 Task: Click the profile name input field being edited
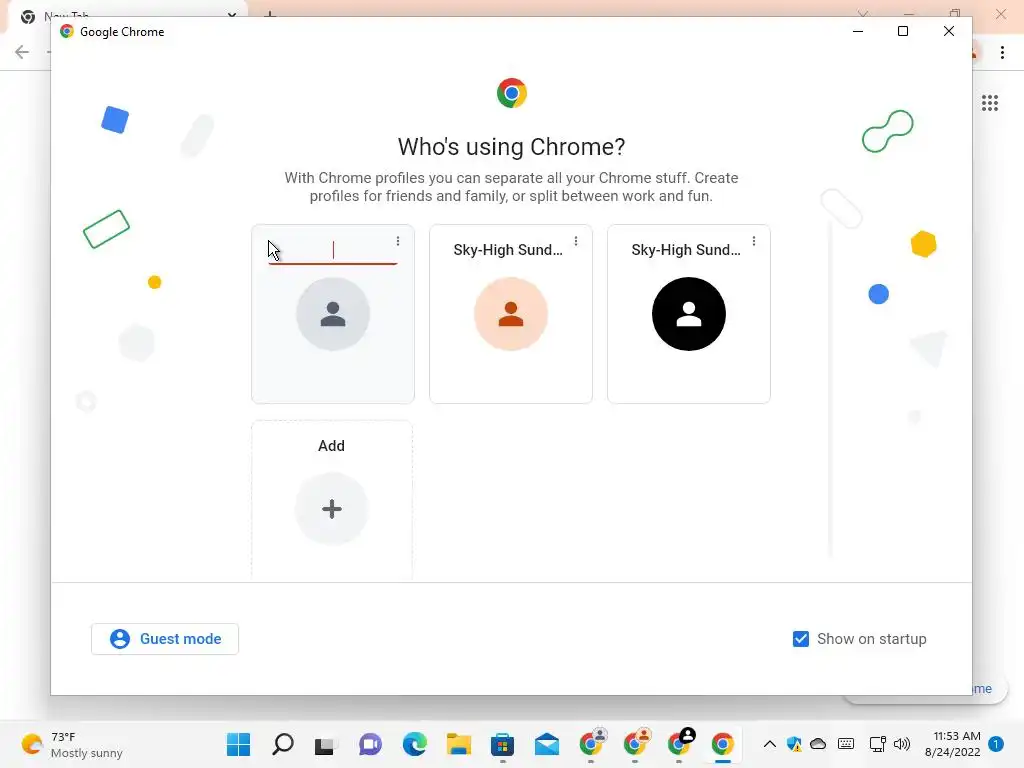[332, 251]
